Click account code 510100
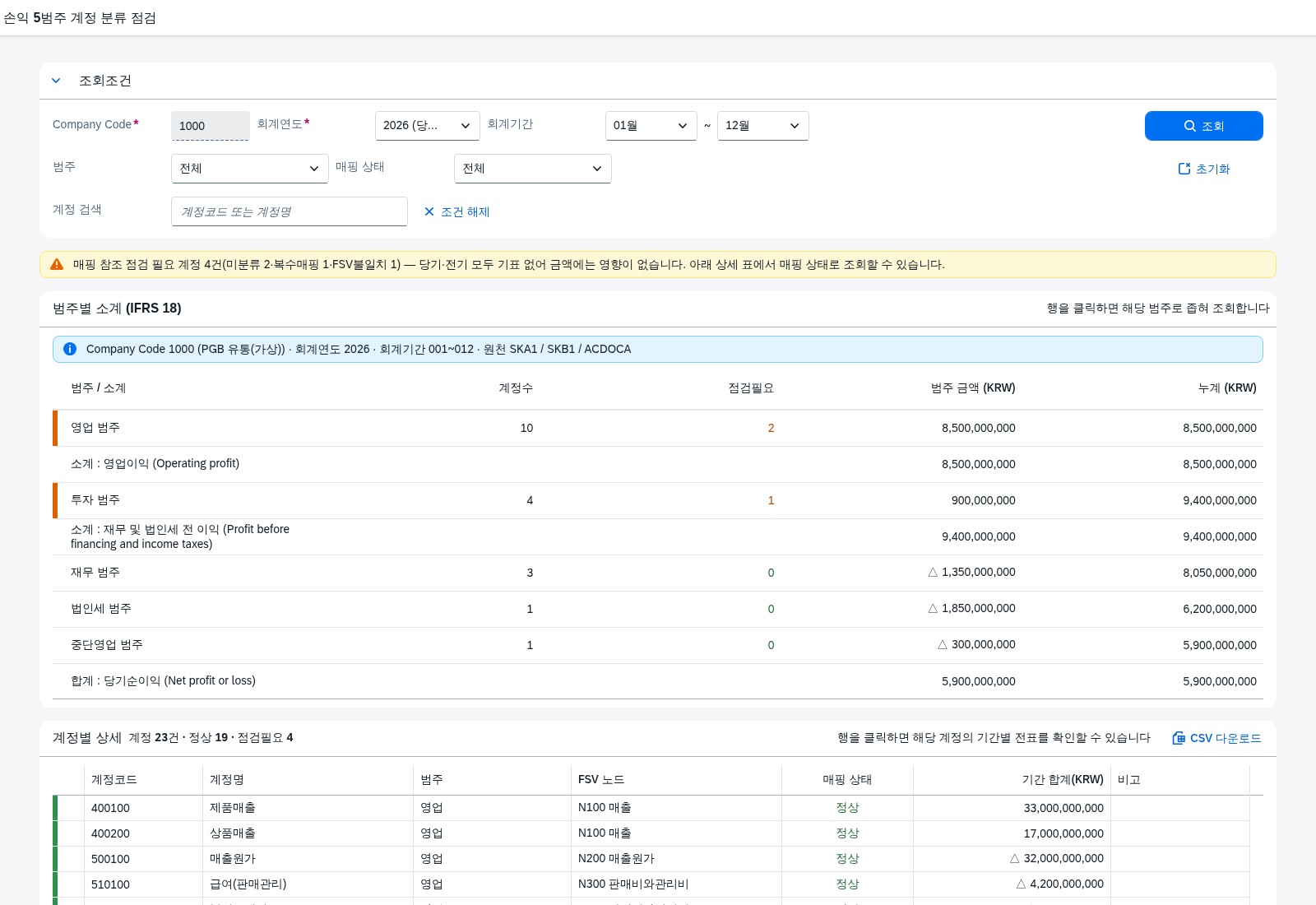This screenshot has width=1316, height=905. click(x=110, y=884)
